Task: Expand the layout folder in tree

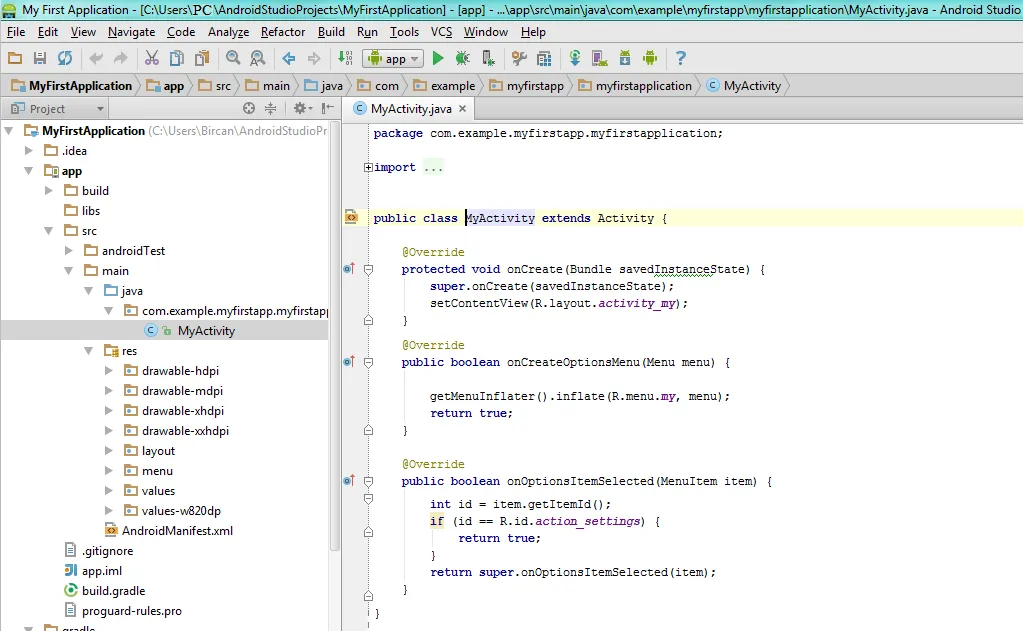Action: coord(109,451)
